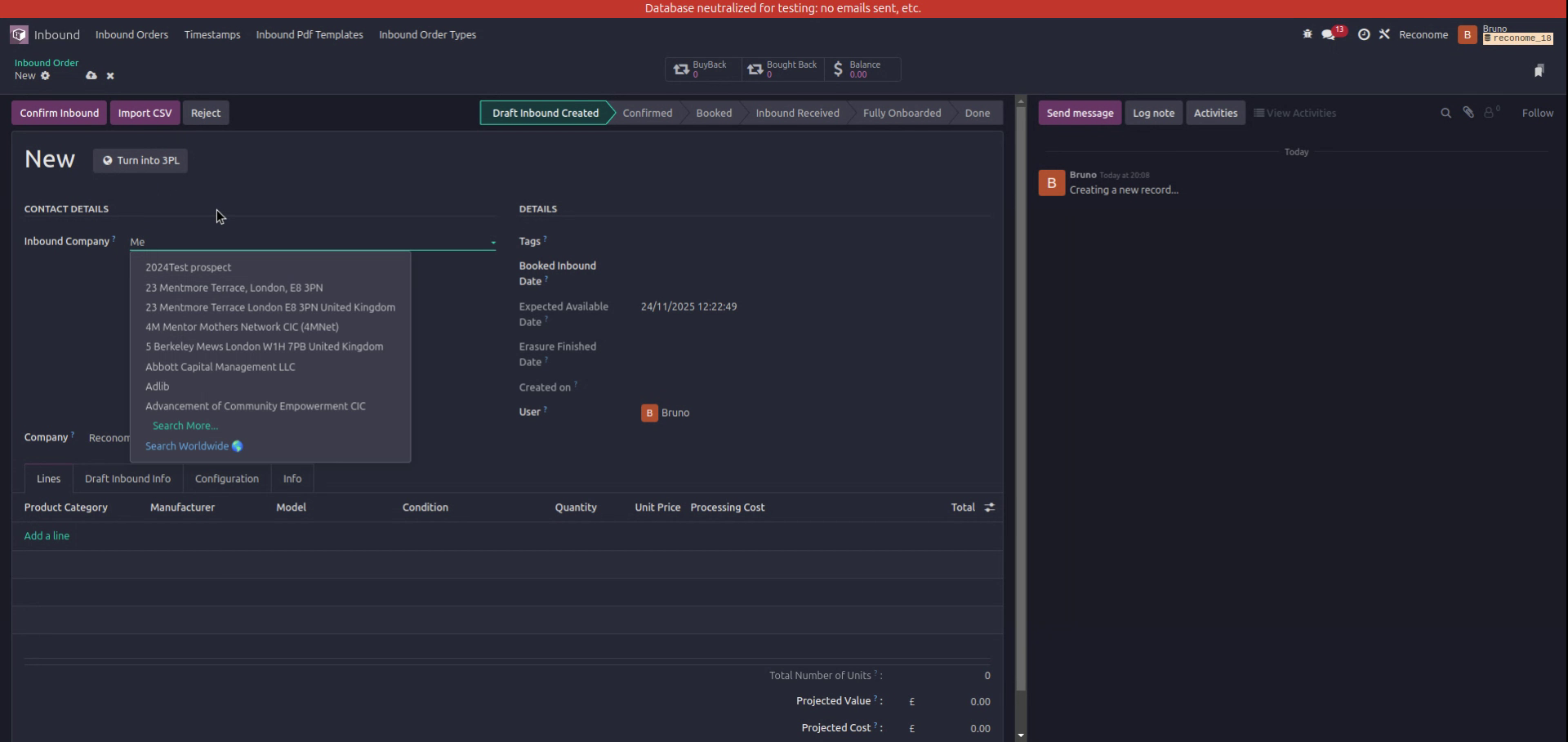The width and height of the screenshot is (1568, 742).
Task: Save the record with the cloud upload icon
Action: (x=91, y=75)
